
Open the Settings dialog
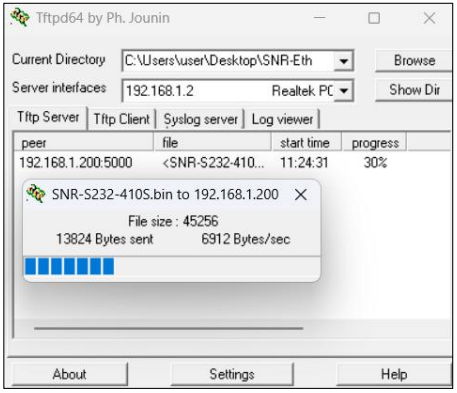[x=232, y=374]
